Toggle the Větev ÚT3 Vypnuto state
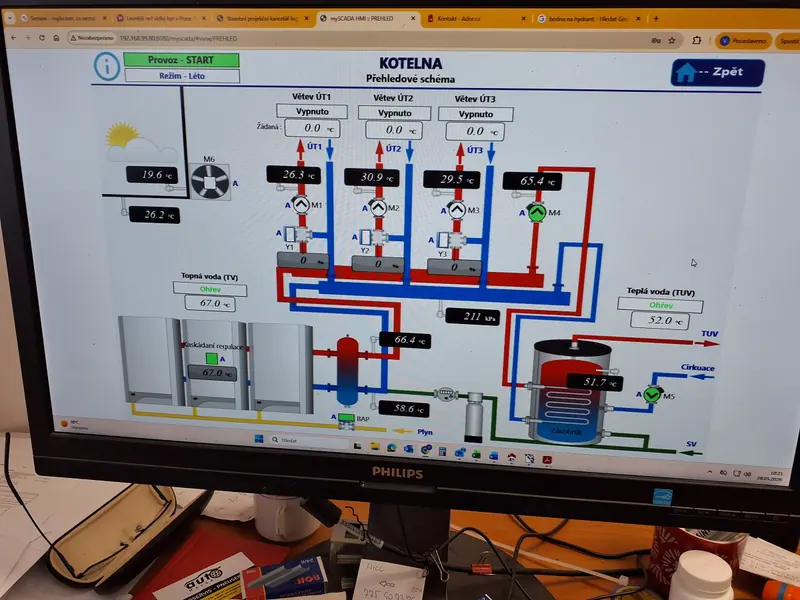Viewport: 800px width, 600px height. [x=476, y=114]
